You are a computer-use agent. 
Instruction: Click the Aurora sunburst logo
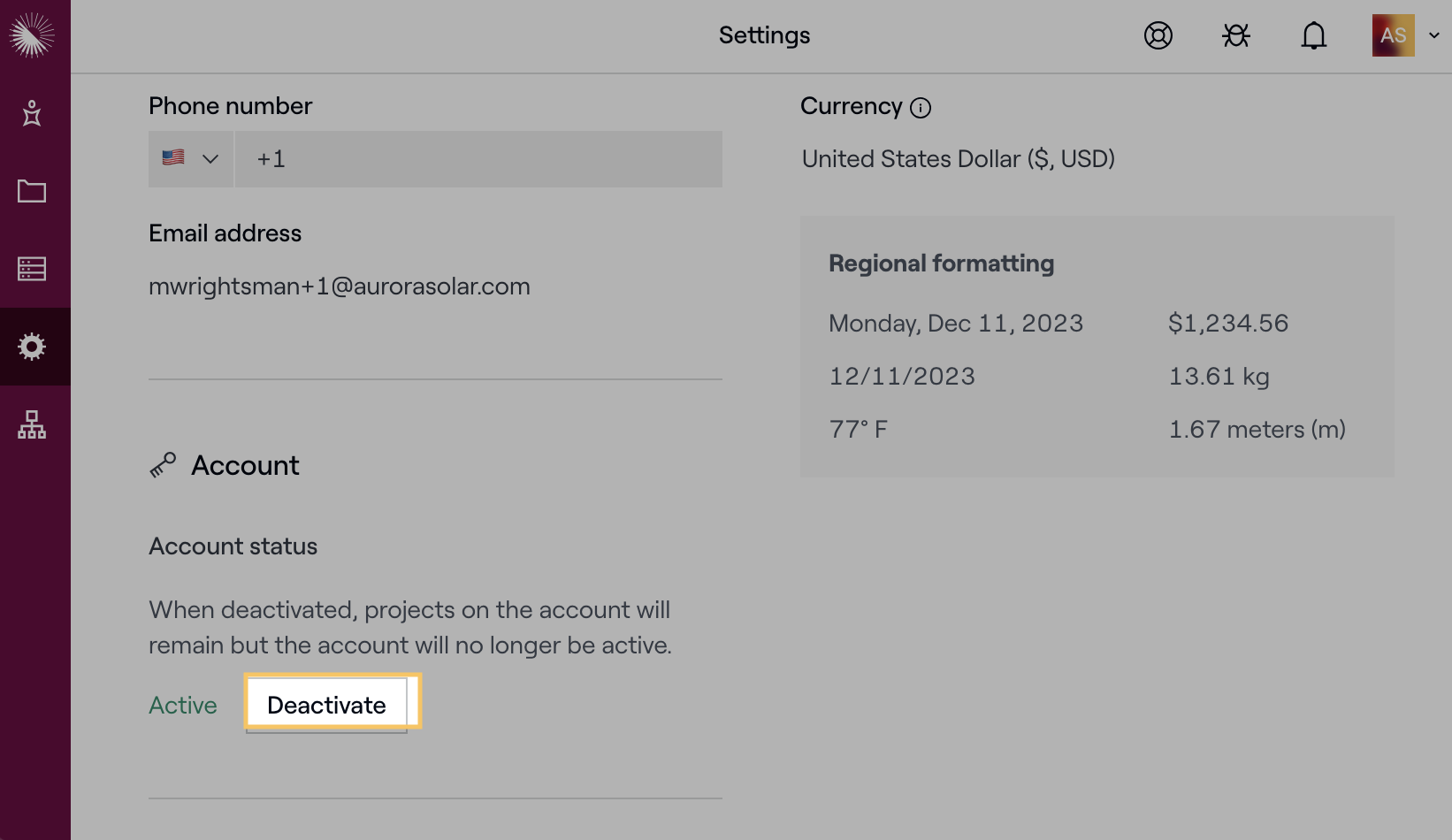pos(32,35)
